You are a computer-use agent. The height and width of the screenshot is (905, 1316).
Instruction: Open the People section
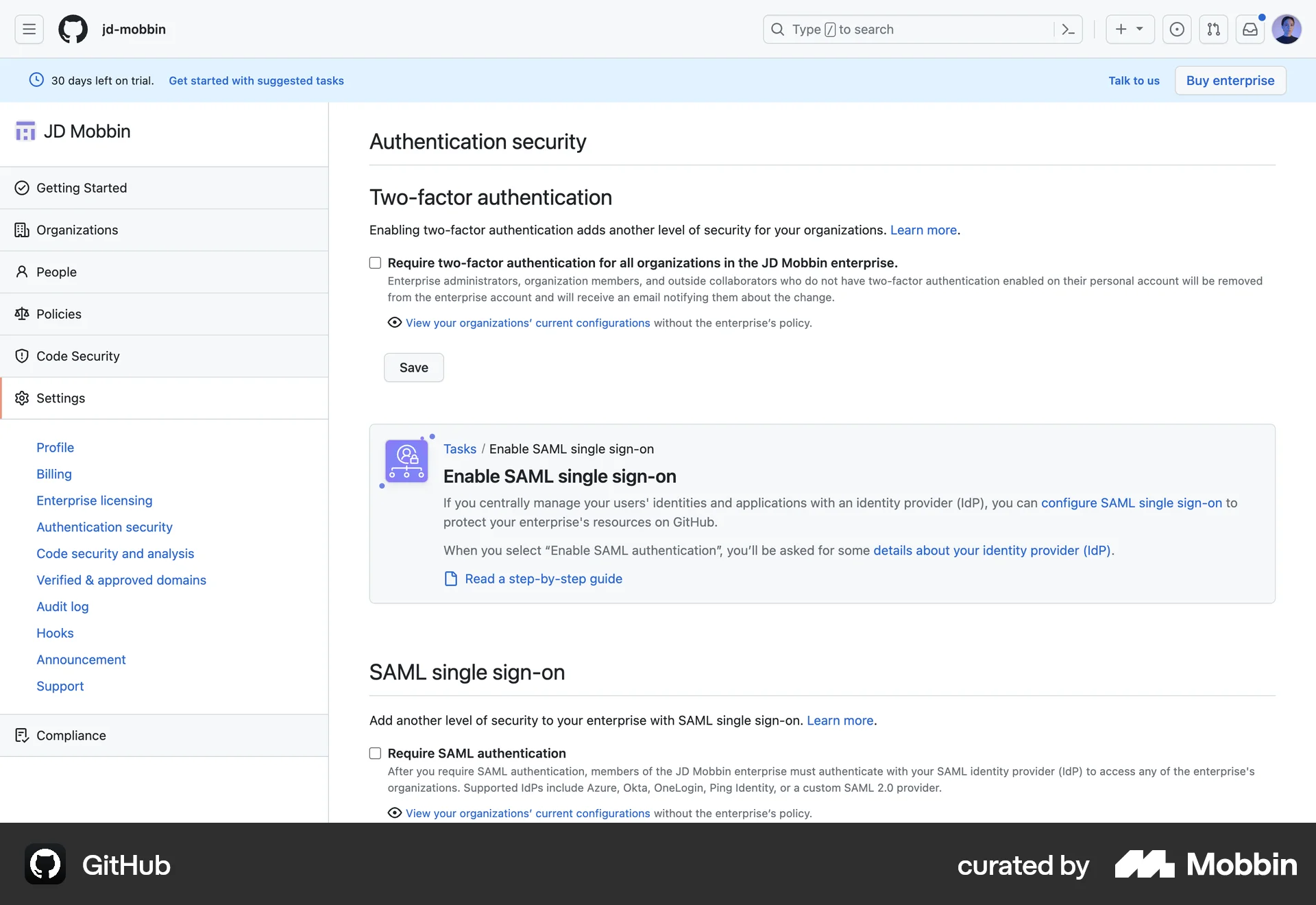[x=56, y=271]
